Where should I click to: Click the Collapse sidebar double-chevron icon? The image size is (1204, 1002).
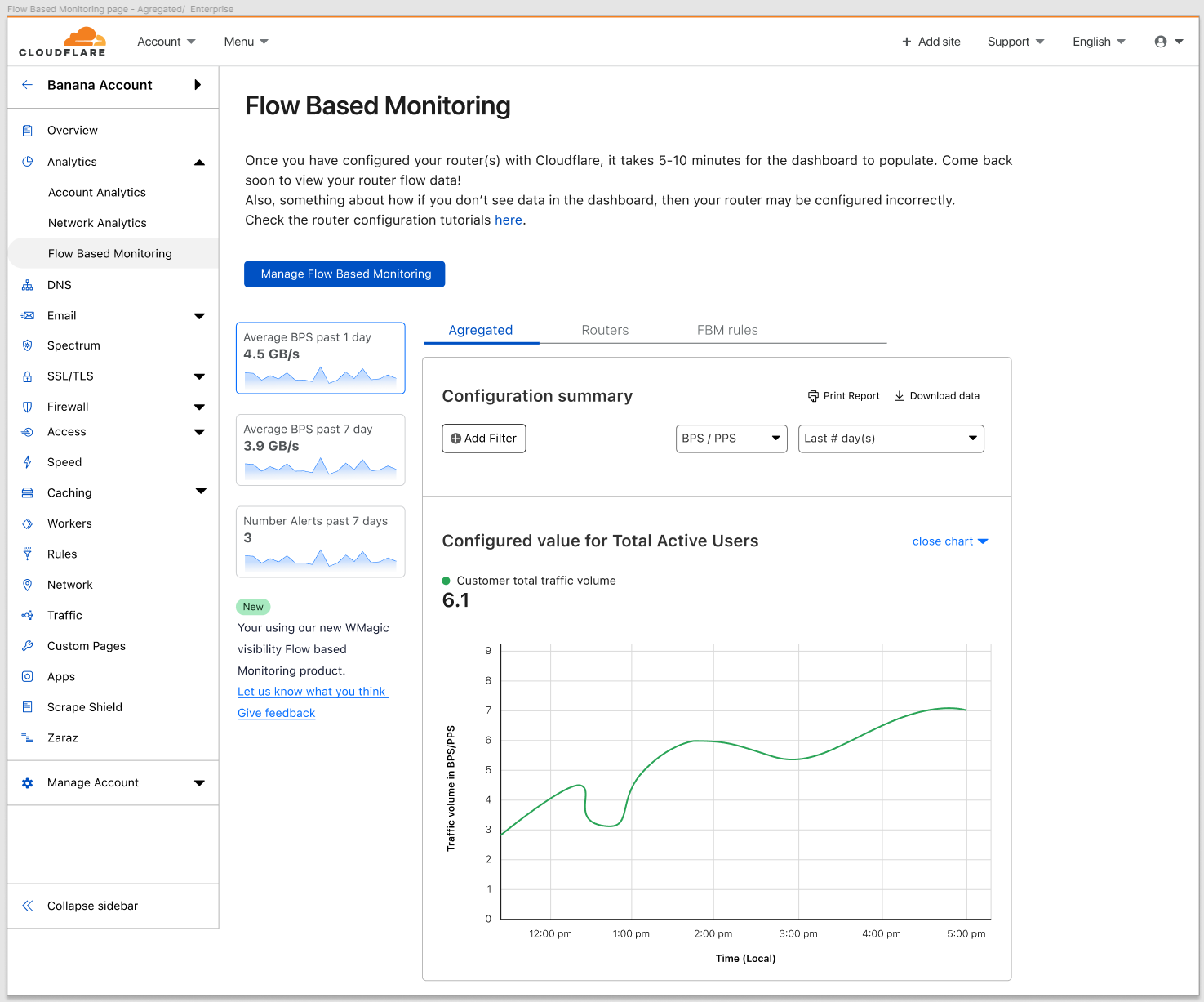click(28, 906)
